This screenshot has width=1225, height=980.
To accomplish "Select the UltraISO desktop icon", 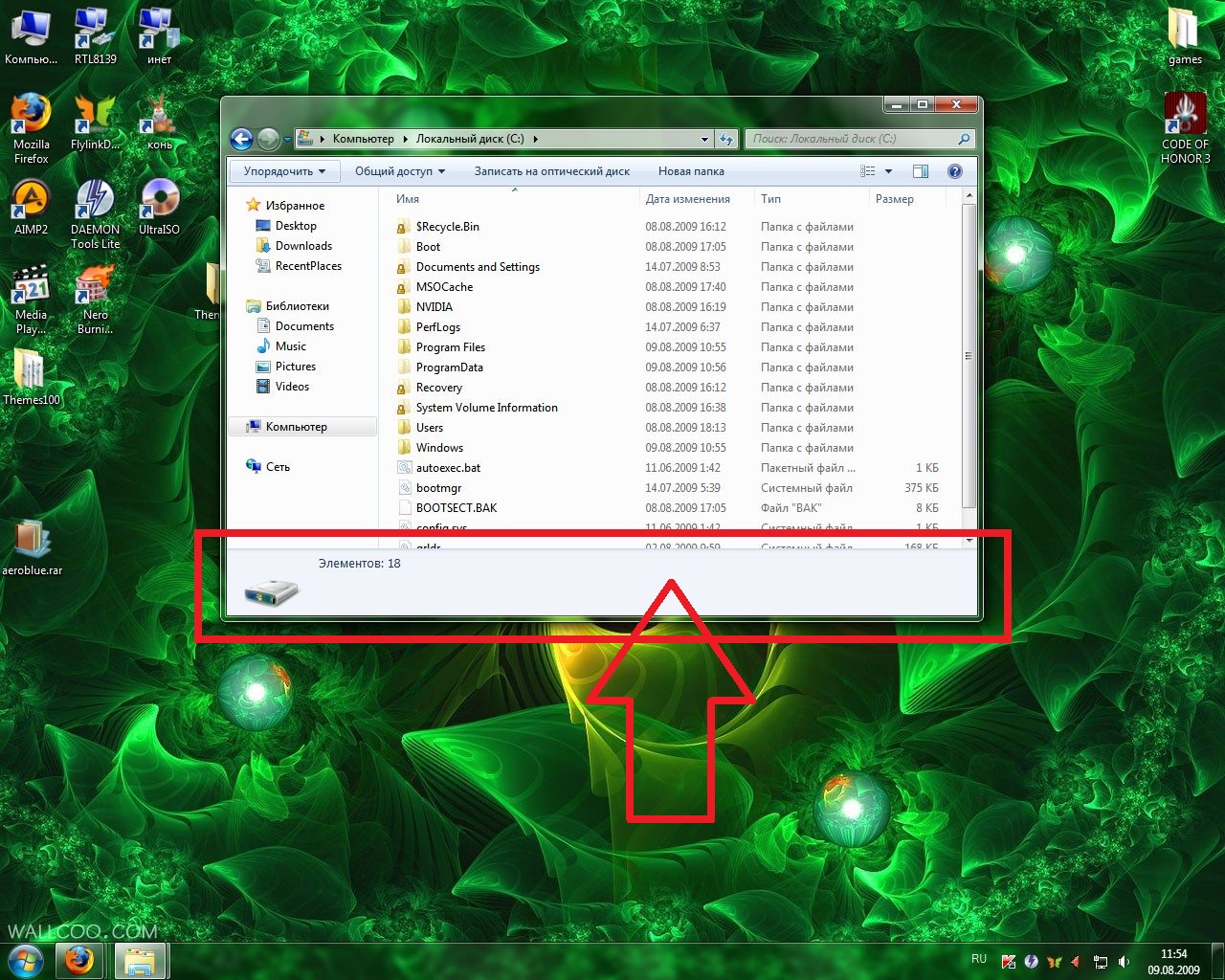I will pos(159,202).
